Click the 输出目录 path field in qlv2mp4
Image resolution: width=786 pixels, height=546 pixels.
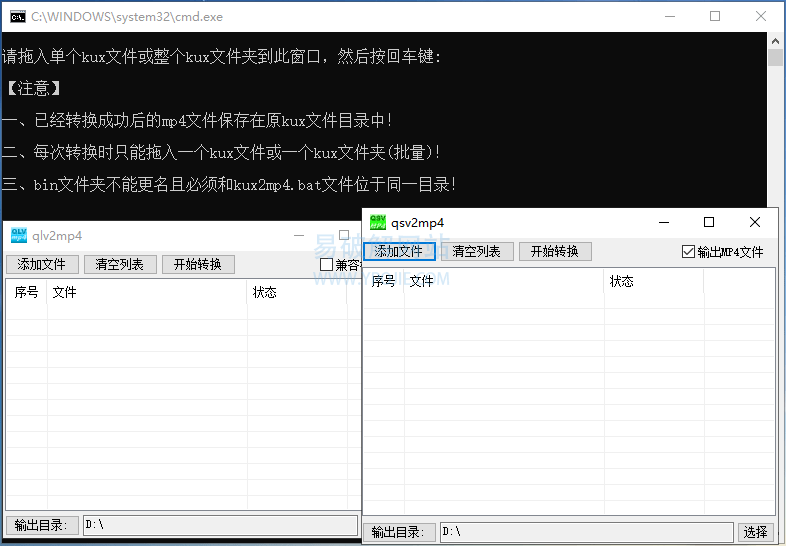220,524
